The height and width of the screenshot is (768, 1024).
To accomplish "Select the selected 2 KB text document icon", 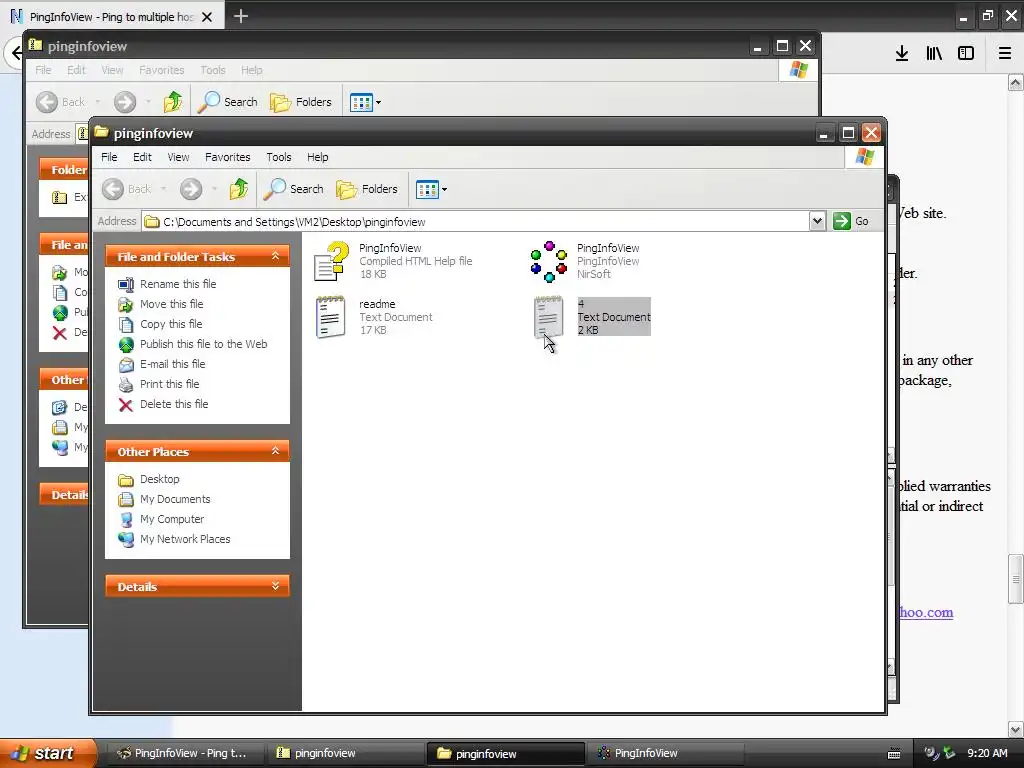I will (548, 317).
